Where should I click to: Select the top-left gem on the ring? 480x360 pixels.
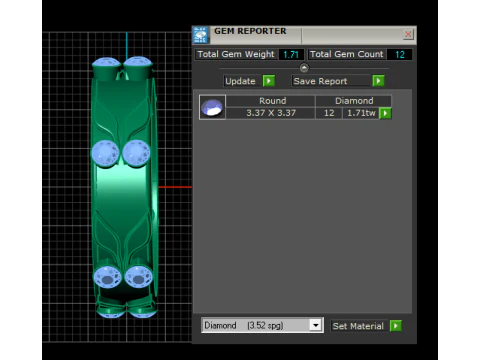[x=106, y=63]
